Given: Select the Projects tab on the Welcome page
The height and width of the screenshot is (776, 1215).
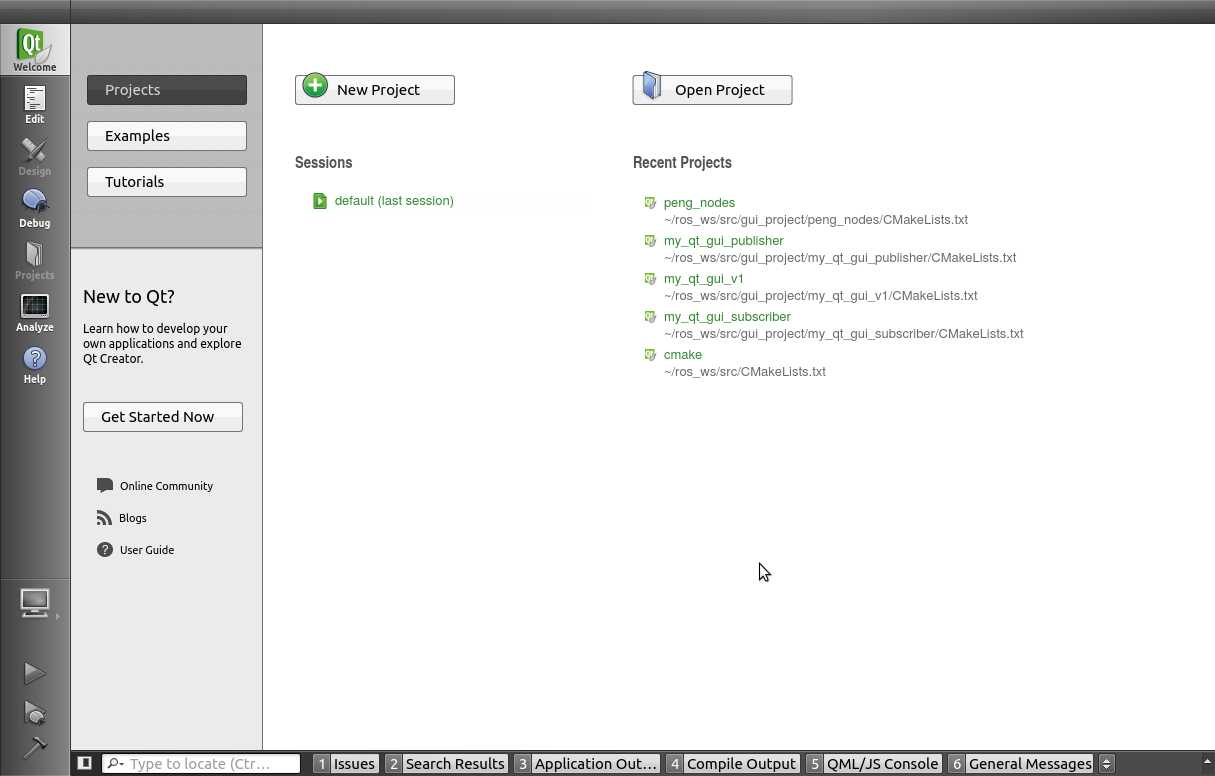Looking at the screenshot, I should click(167, 90).
